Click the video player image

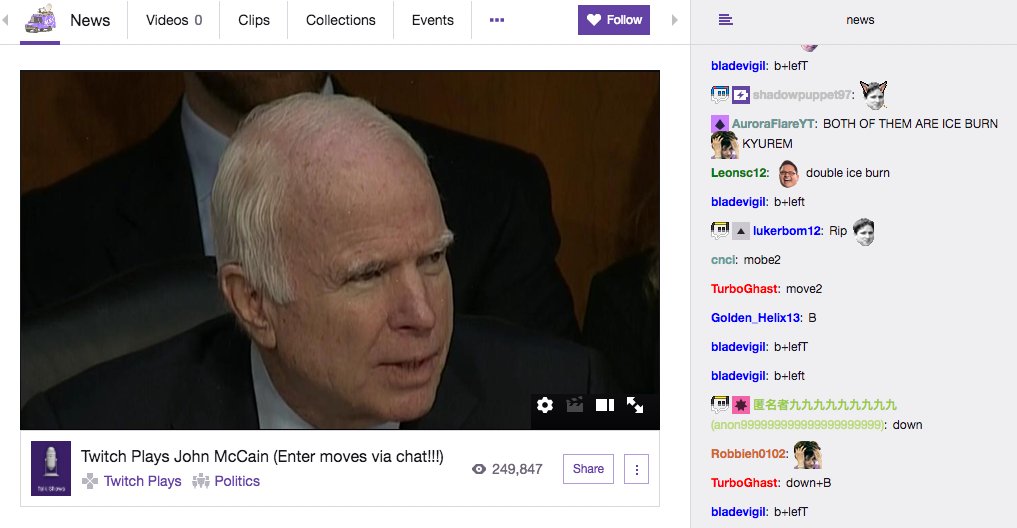pyautogui.click(x=340, y=250)
